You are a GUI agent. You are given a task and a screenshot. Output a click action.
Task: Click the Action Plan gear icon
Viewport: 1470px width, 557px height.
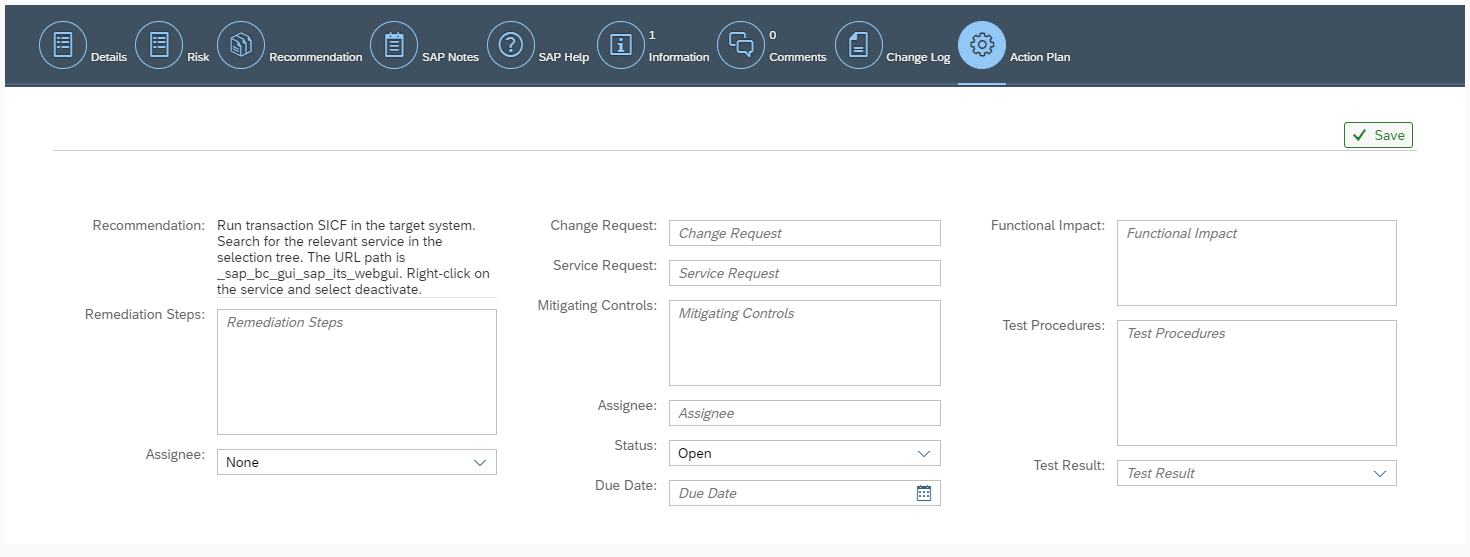point(982,45)
